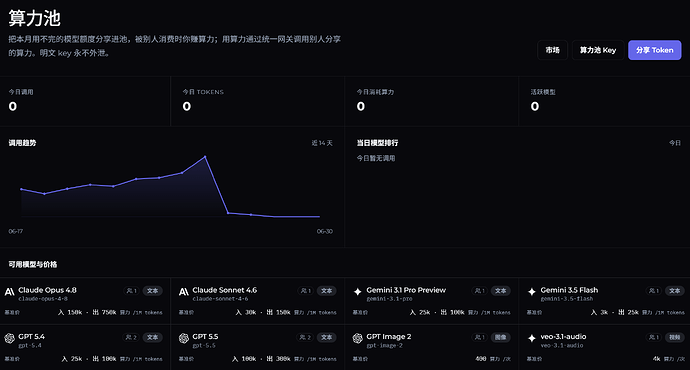Image resolution: width=690 pixels, height=370 pixels.
Task: Select the 活跃模型 stat card
Action: click(x=604, y=101)
